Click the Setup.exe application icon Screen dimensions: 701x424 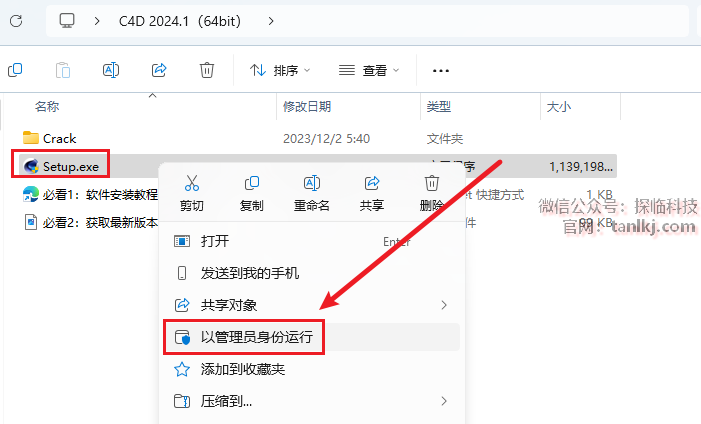31,166
